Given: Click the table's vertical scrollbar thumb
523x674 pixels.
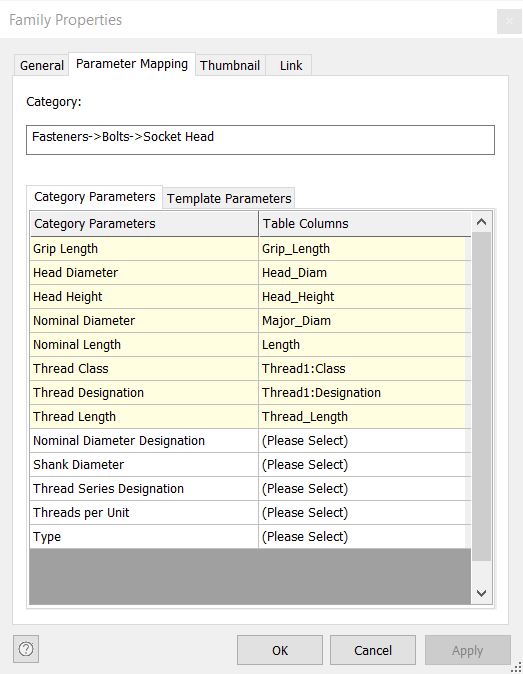Looking at the screenshot, I should click(481, 396).
